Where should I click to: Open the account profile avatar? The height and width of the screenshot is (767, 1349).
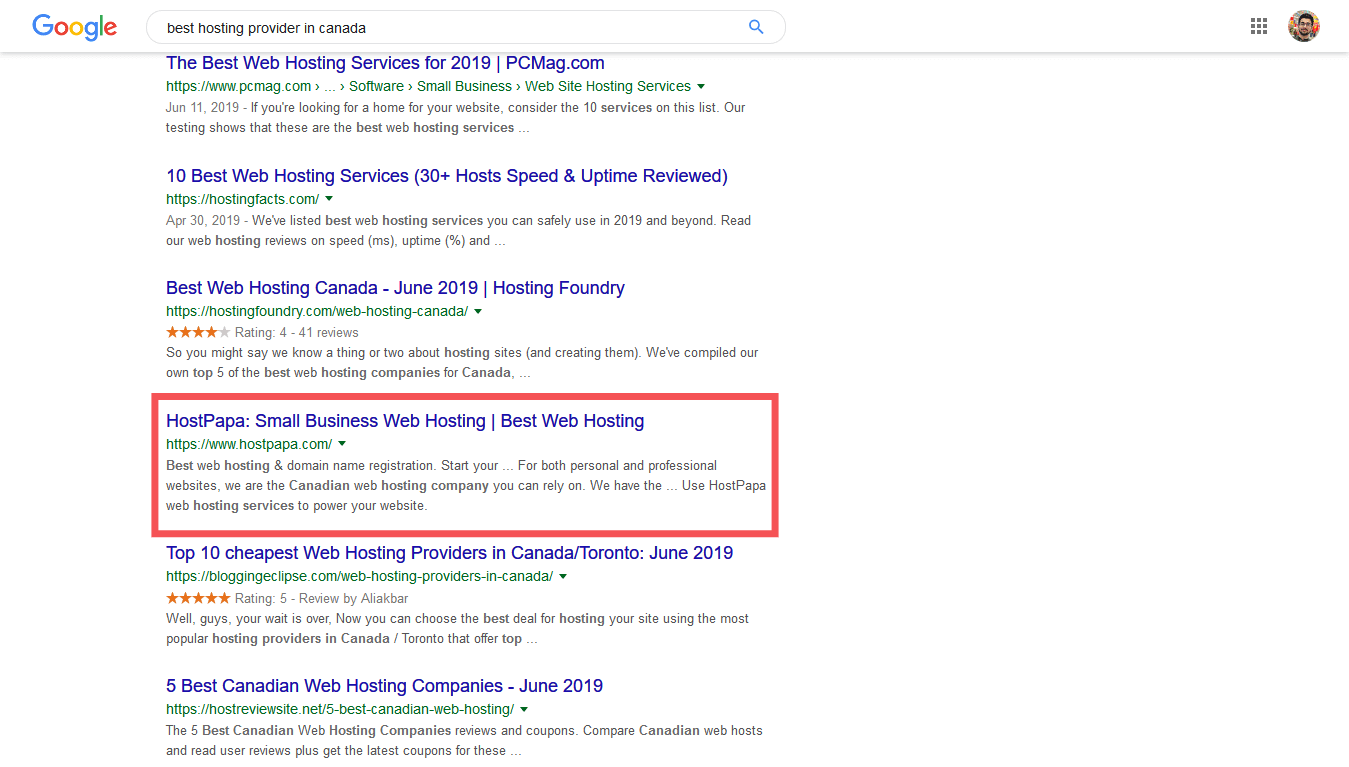1304,27
